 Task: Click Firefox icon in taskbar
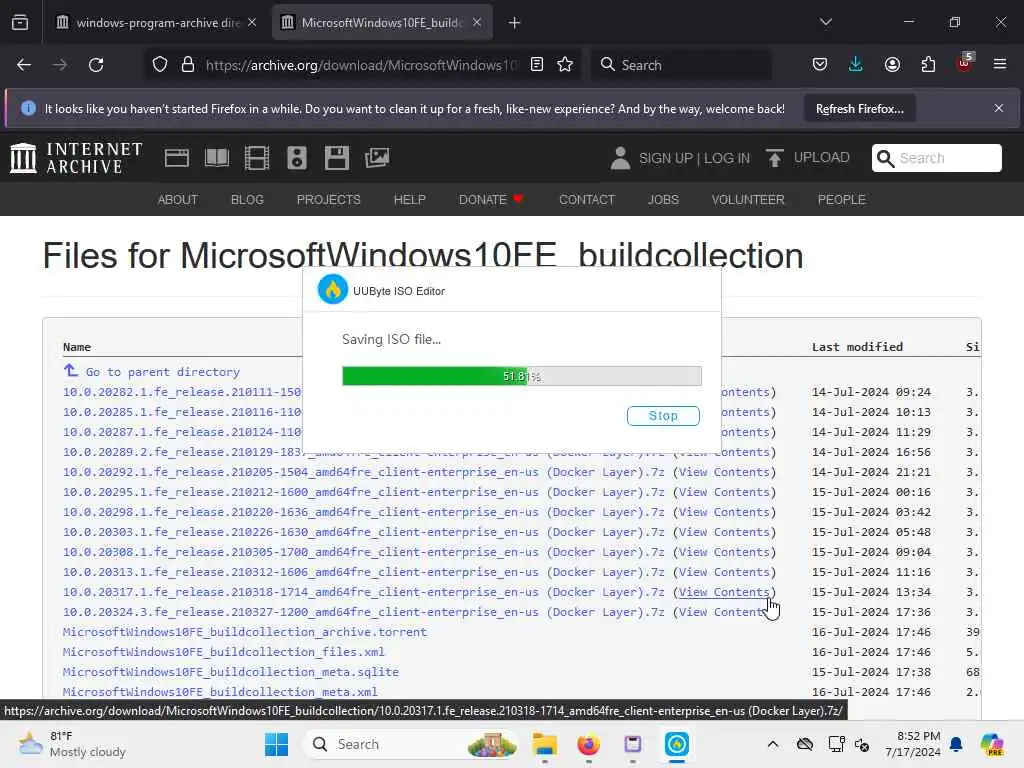pyautogui.click(x=588, y=744)
